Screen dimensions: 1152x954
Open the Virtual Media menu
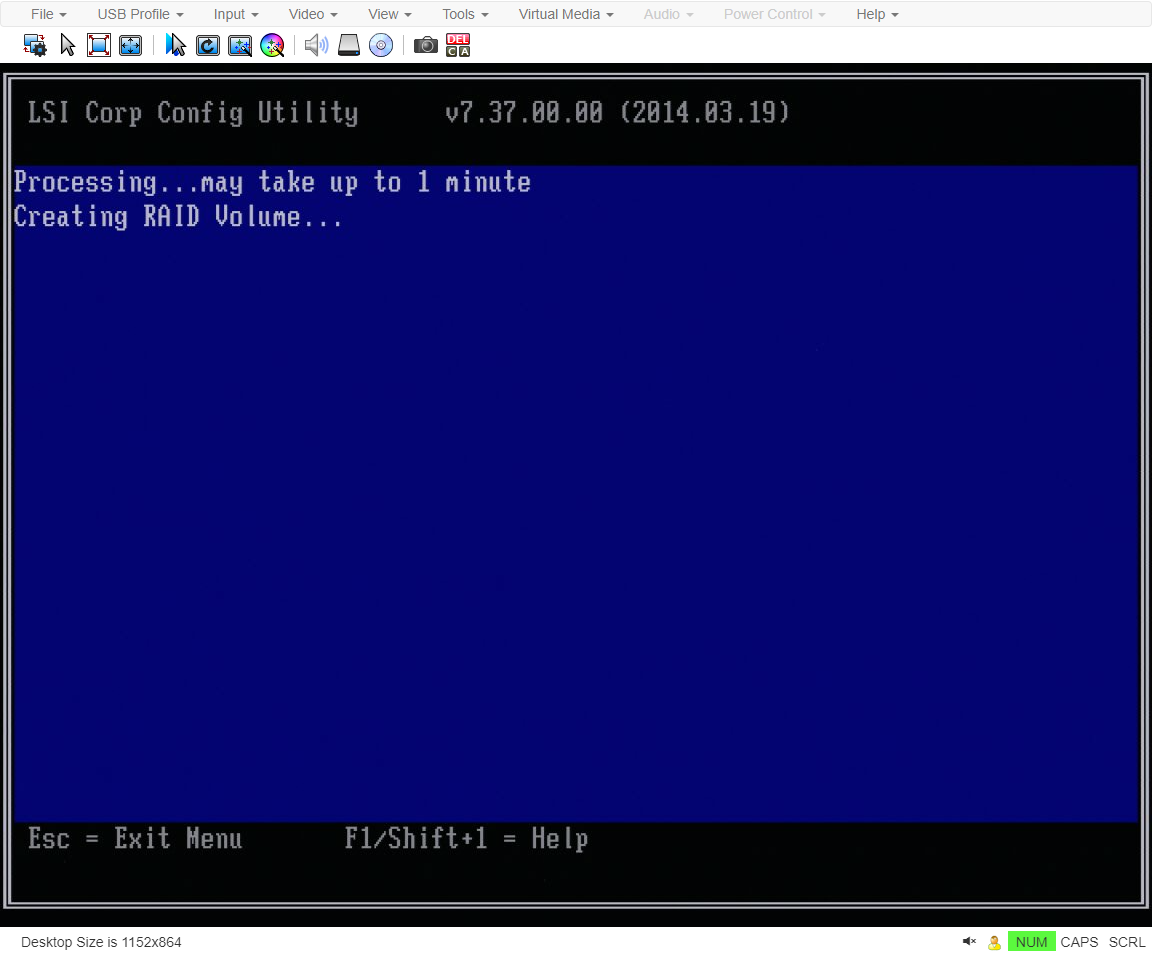click(x=566, y=14)
